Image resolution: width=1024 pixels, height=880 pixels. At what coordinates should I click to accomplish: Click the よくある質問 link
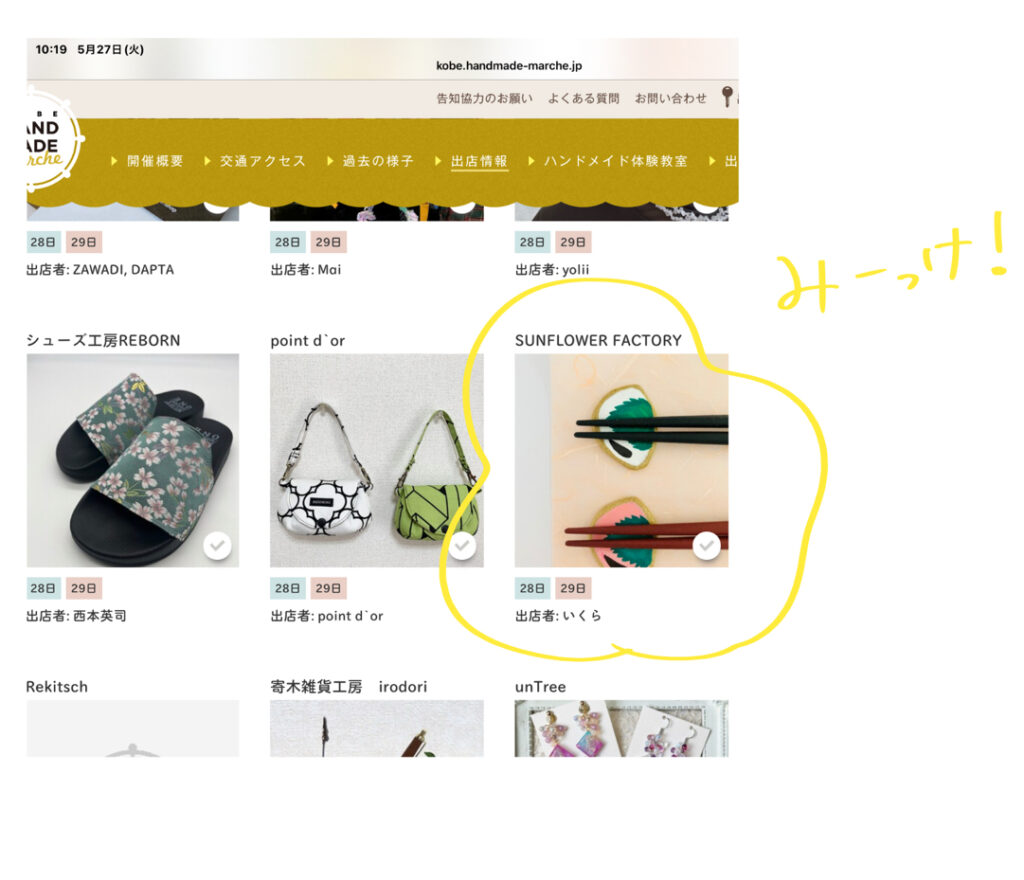pos(583,98)
